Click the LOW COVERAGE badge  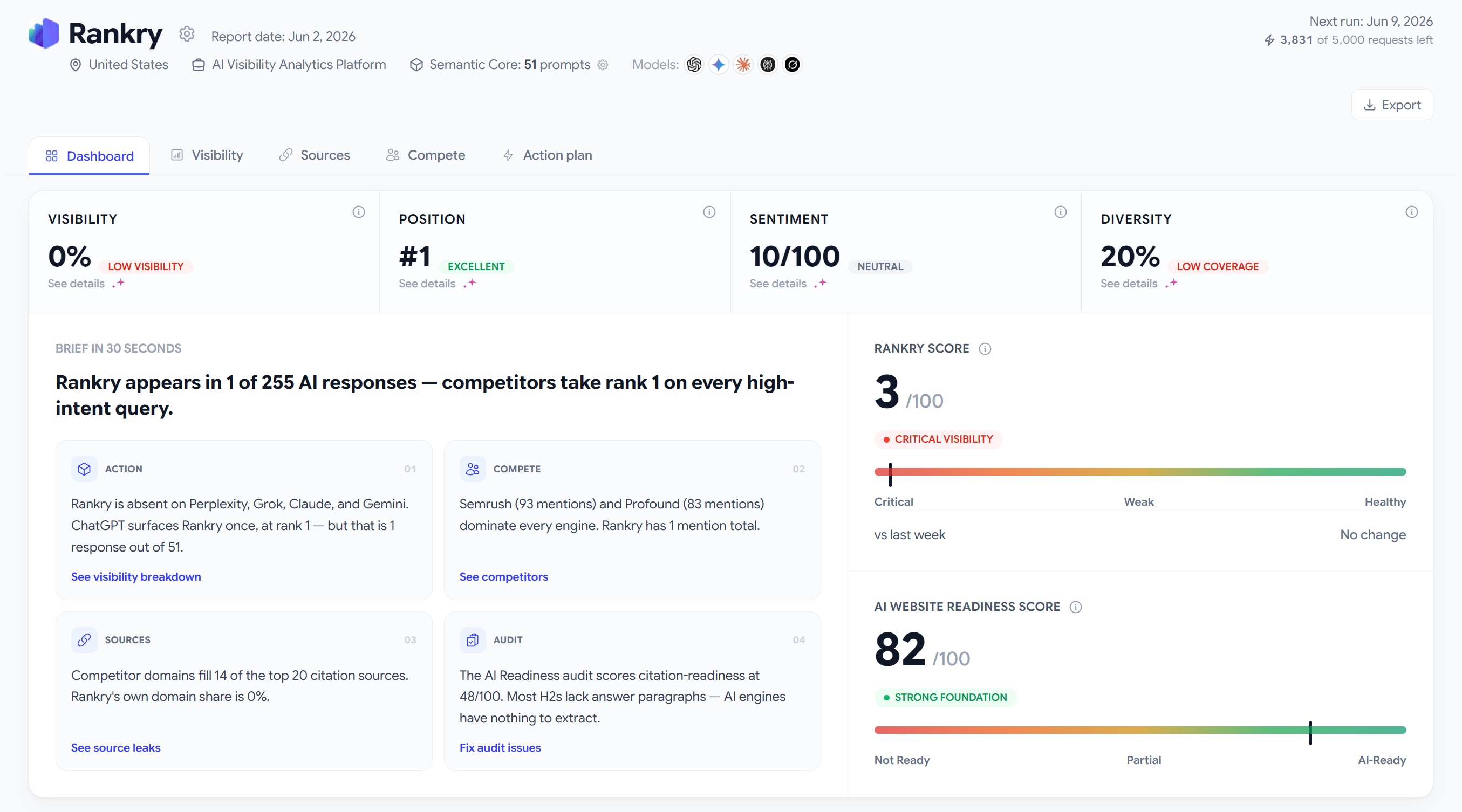click(x=1218, y=266)
